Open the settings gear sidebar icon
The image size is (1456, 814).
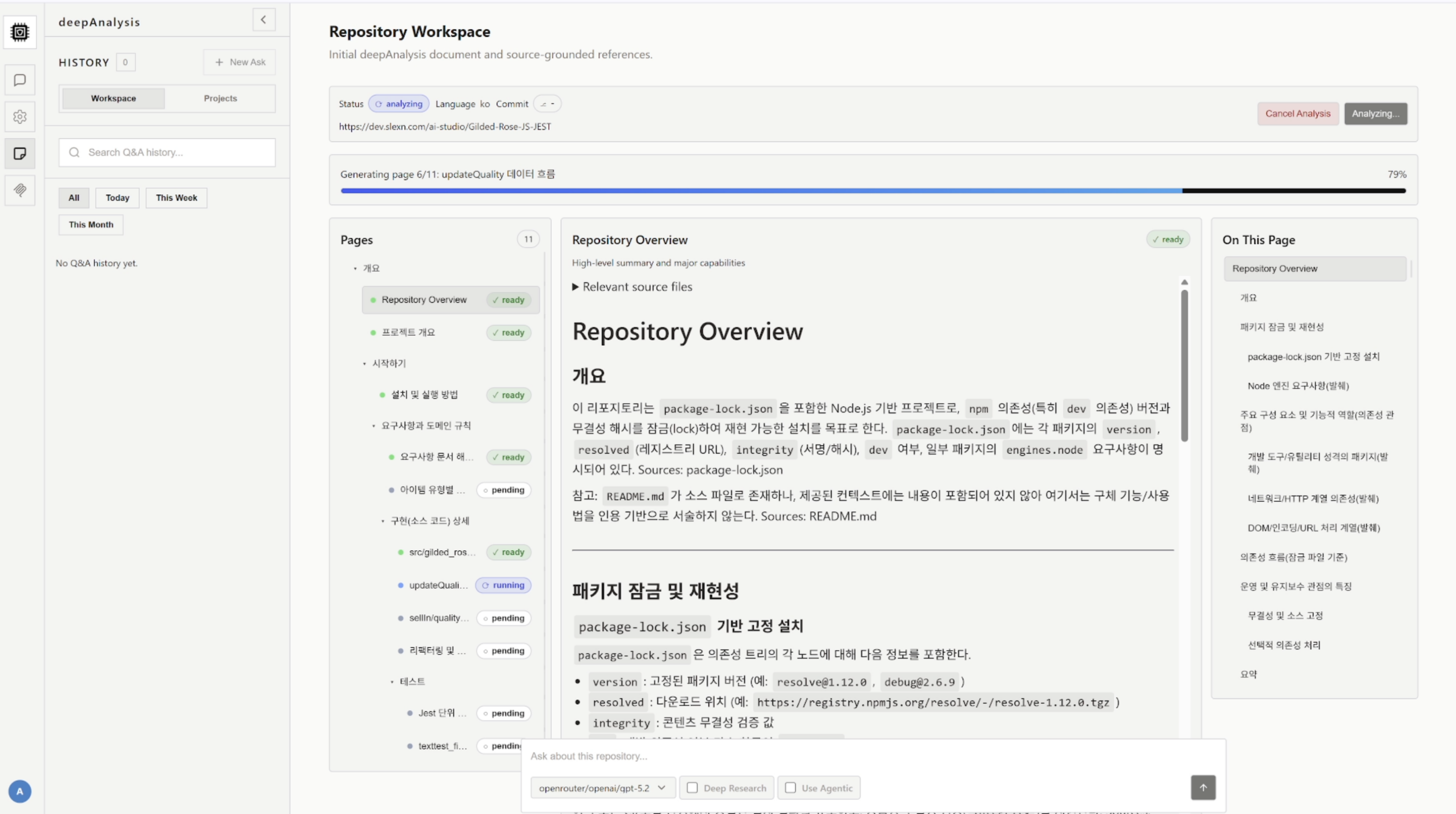click(19, 117)
